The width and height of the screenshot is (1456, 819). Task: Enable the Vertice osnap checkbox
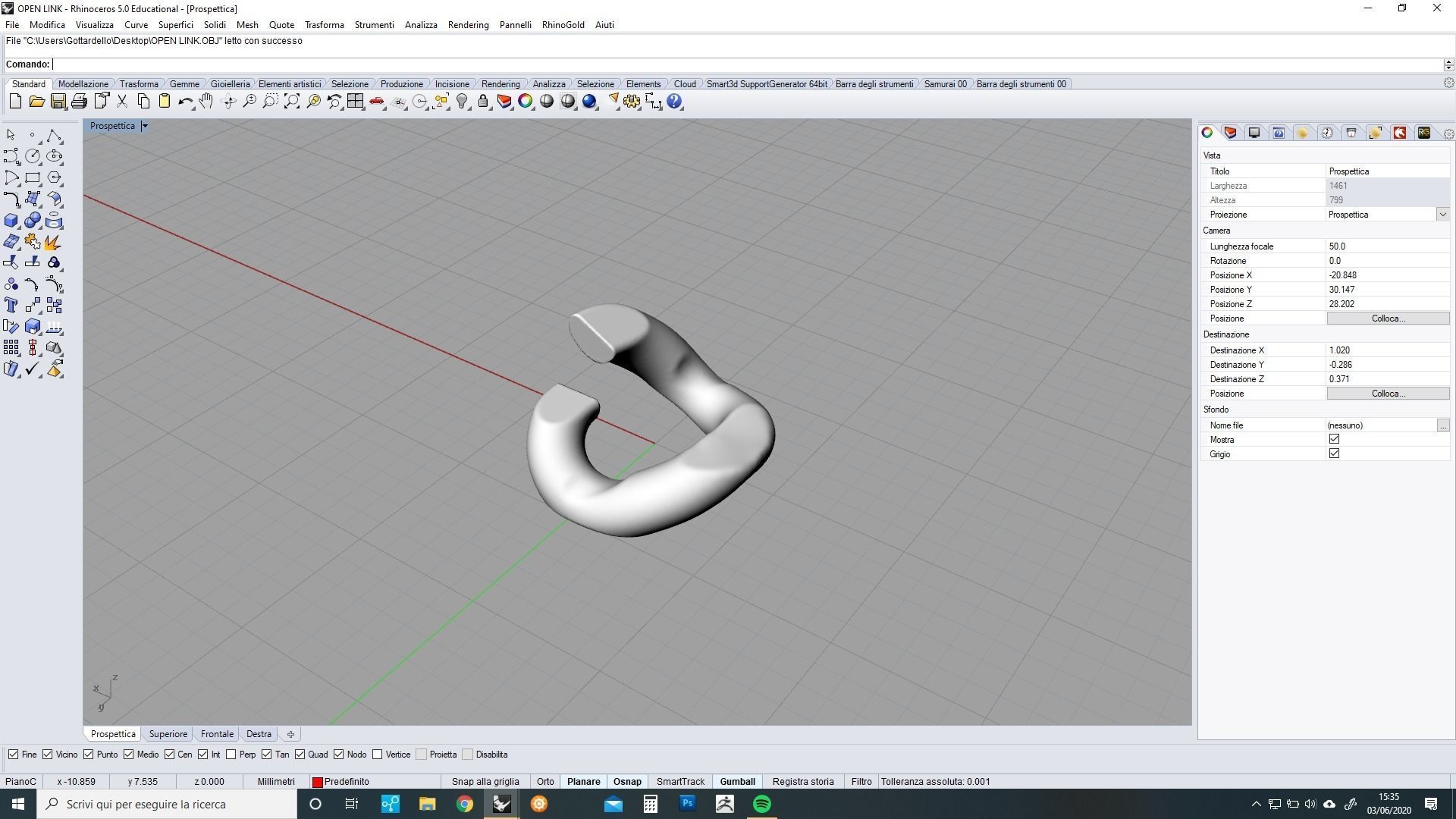point(377,755)
